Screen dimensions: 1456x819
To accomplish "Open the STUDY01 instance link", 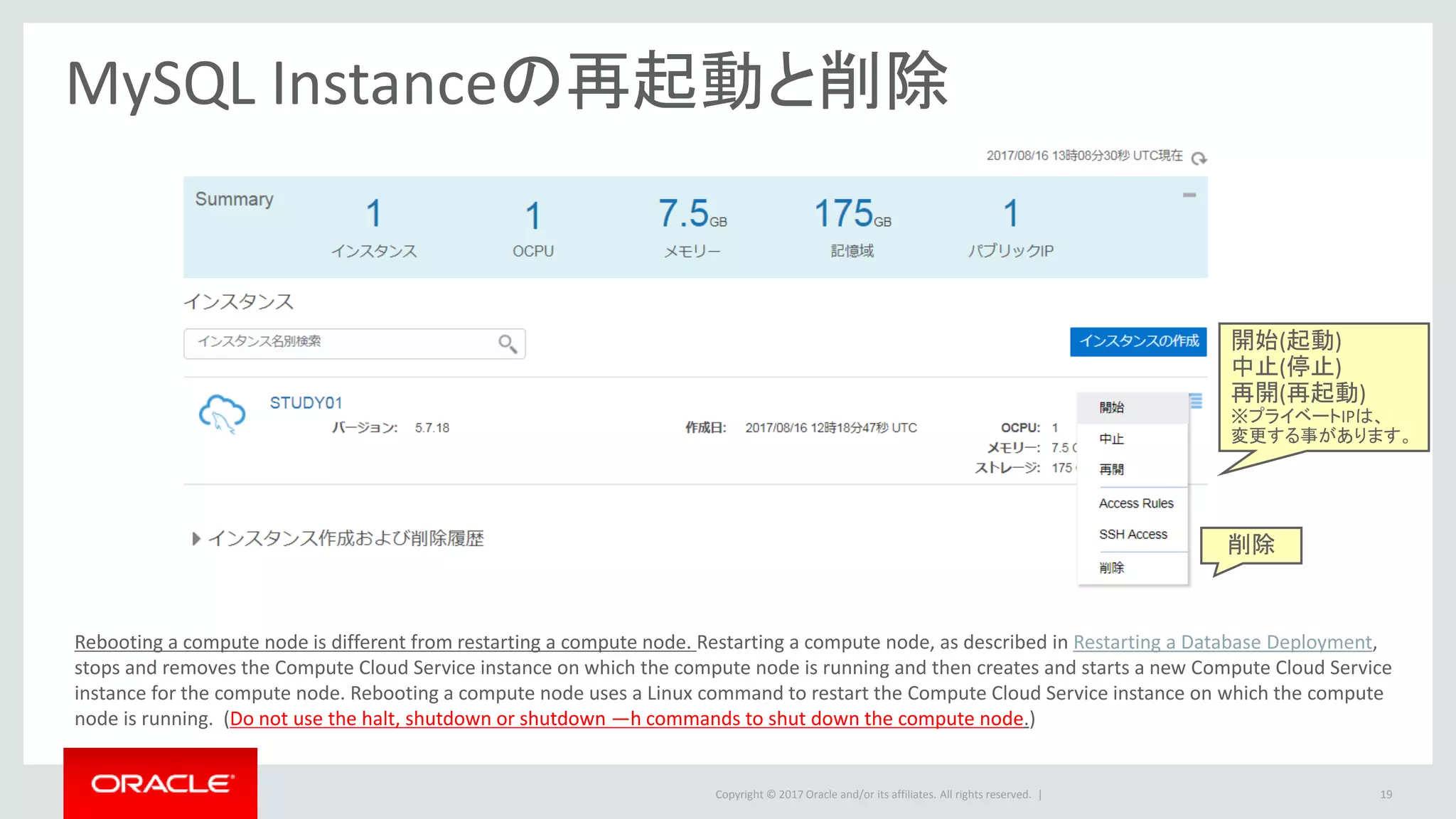I will [306, 403].
